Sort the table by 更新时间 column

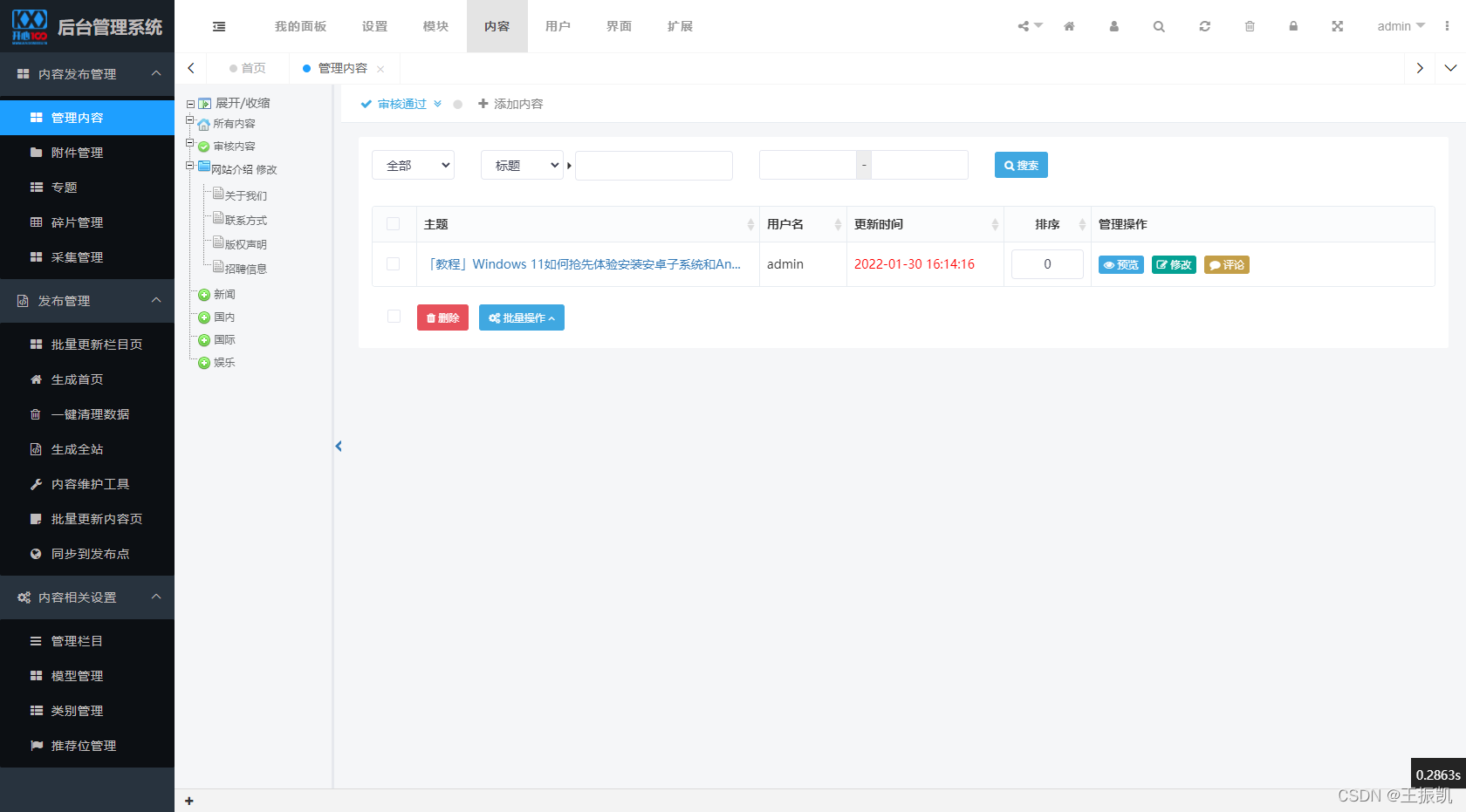tap(925, 224)
